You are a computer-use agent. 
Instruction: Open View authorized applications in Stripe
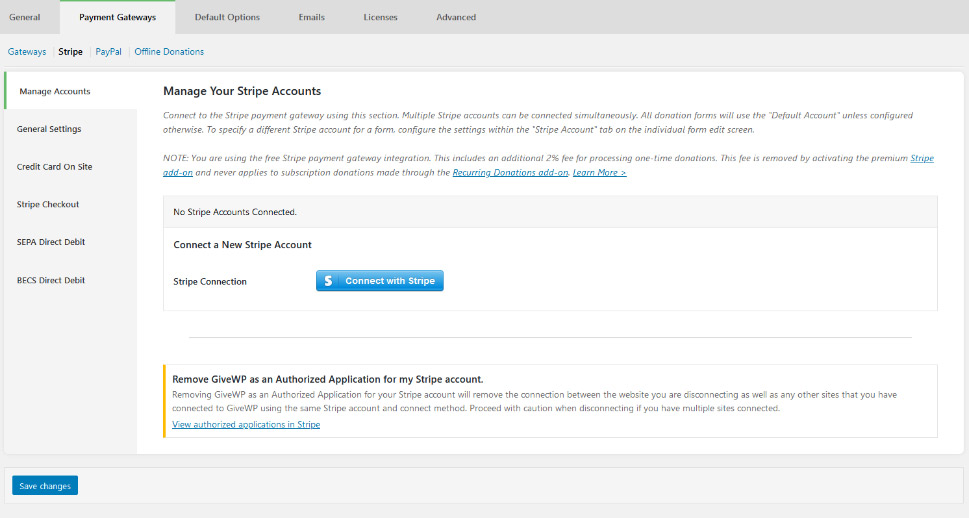click(x=246, y=425)
